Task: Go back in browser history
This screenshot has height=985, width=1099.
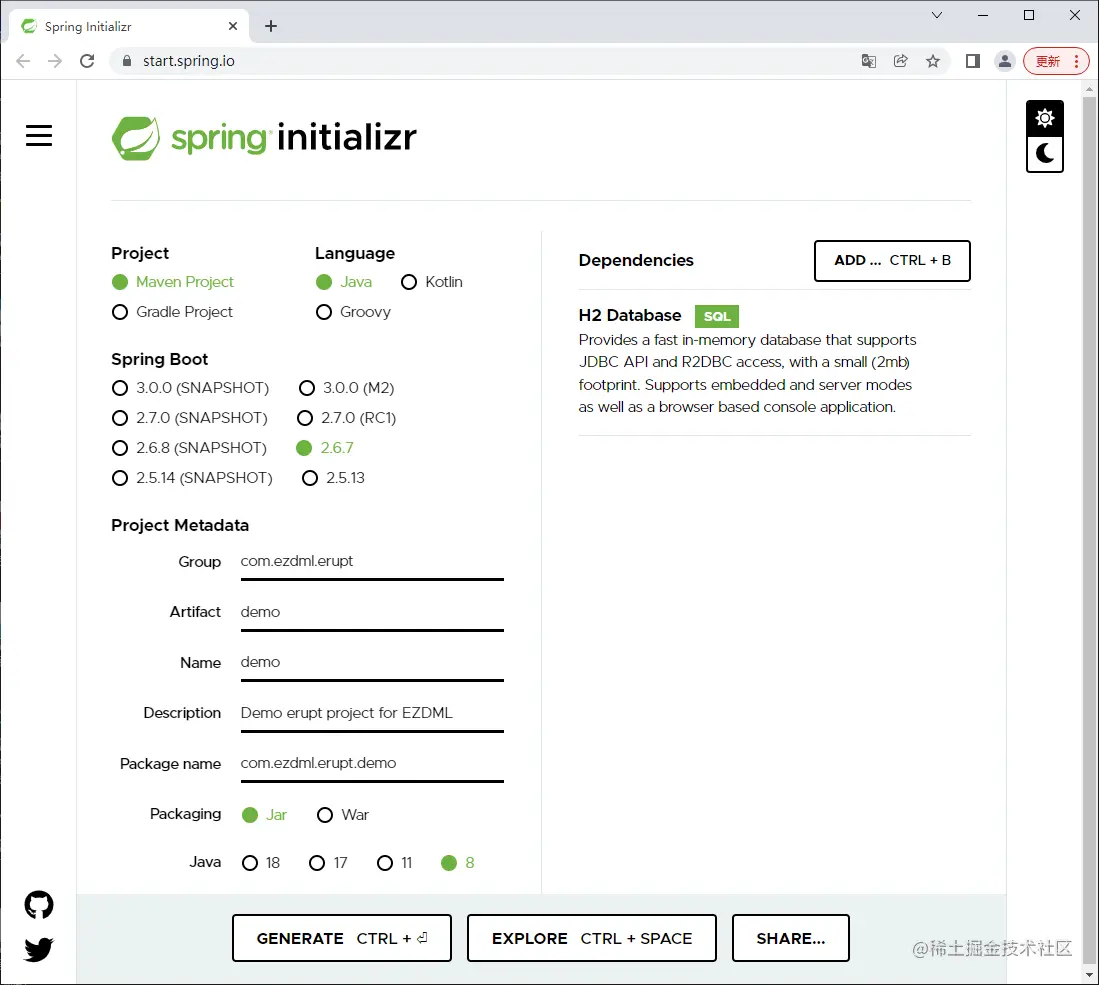Action: coord(23,61)
